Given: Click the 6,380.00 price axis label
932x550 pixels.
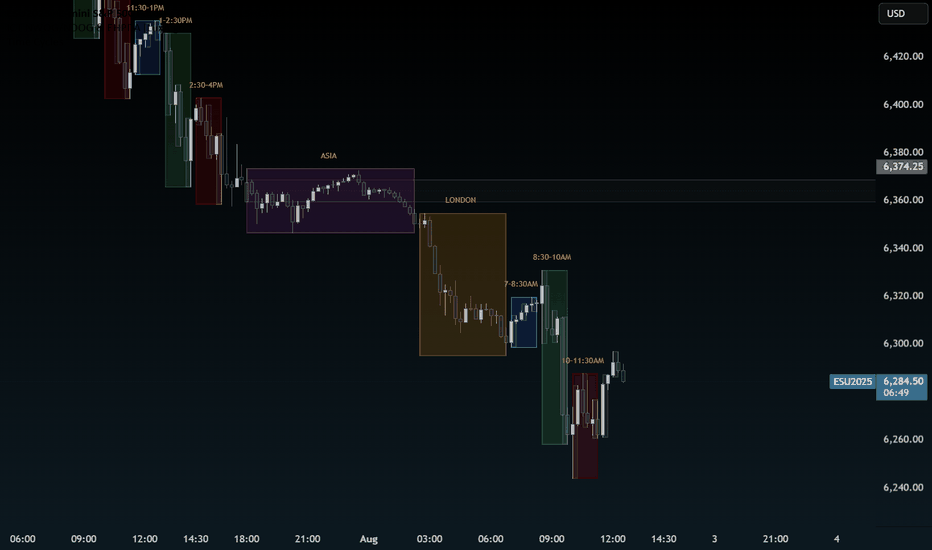Looking at the screenshot, I should [x=903, y=152].
